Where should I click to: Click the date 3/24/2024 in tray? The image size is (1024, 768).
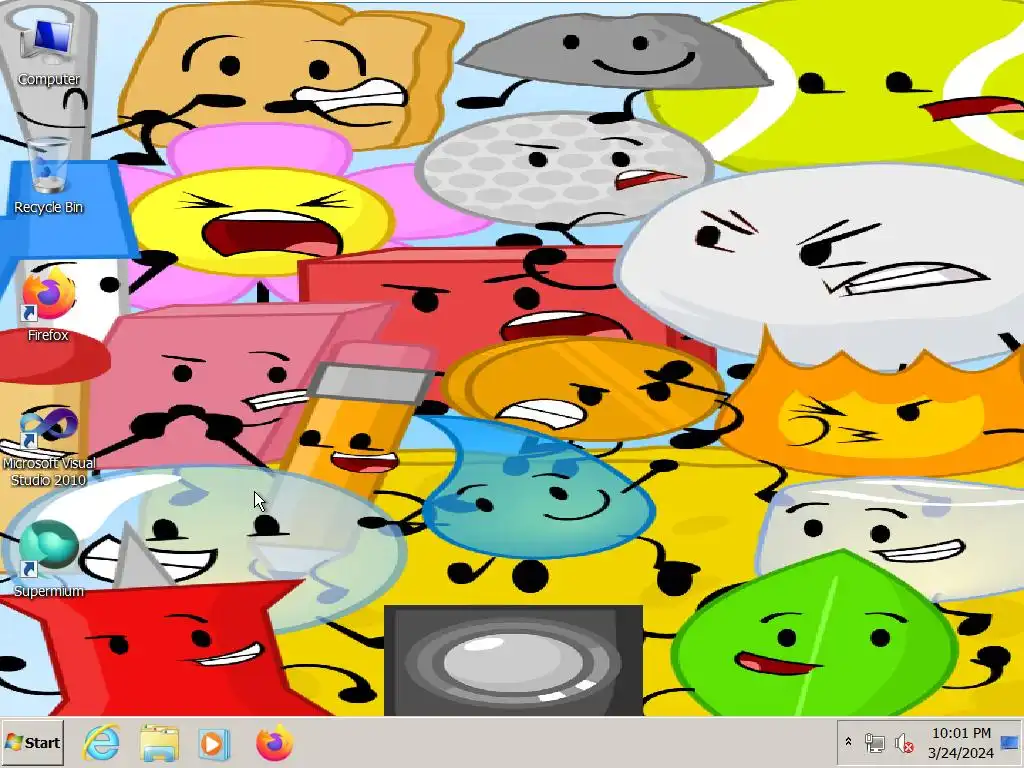961,753
